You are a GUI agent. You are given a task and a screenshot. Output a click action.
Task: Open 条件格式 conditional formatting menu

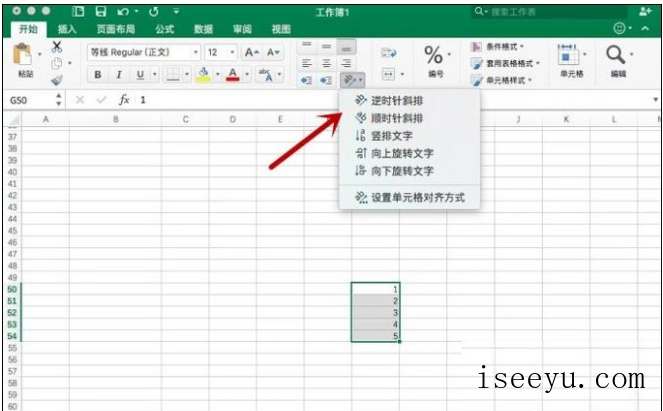point(498,47)
